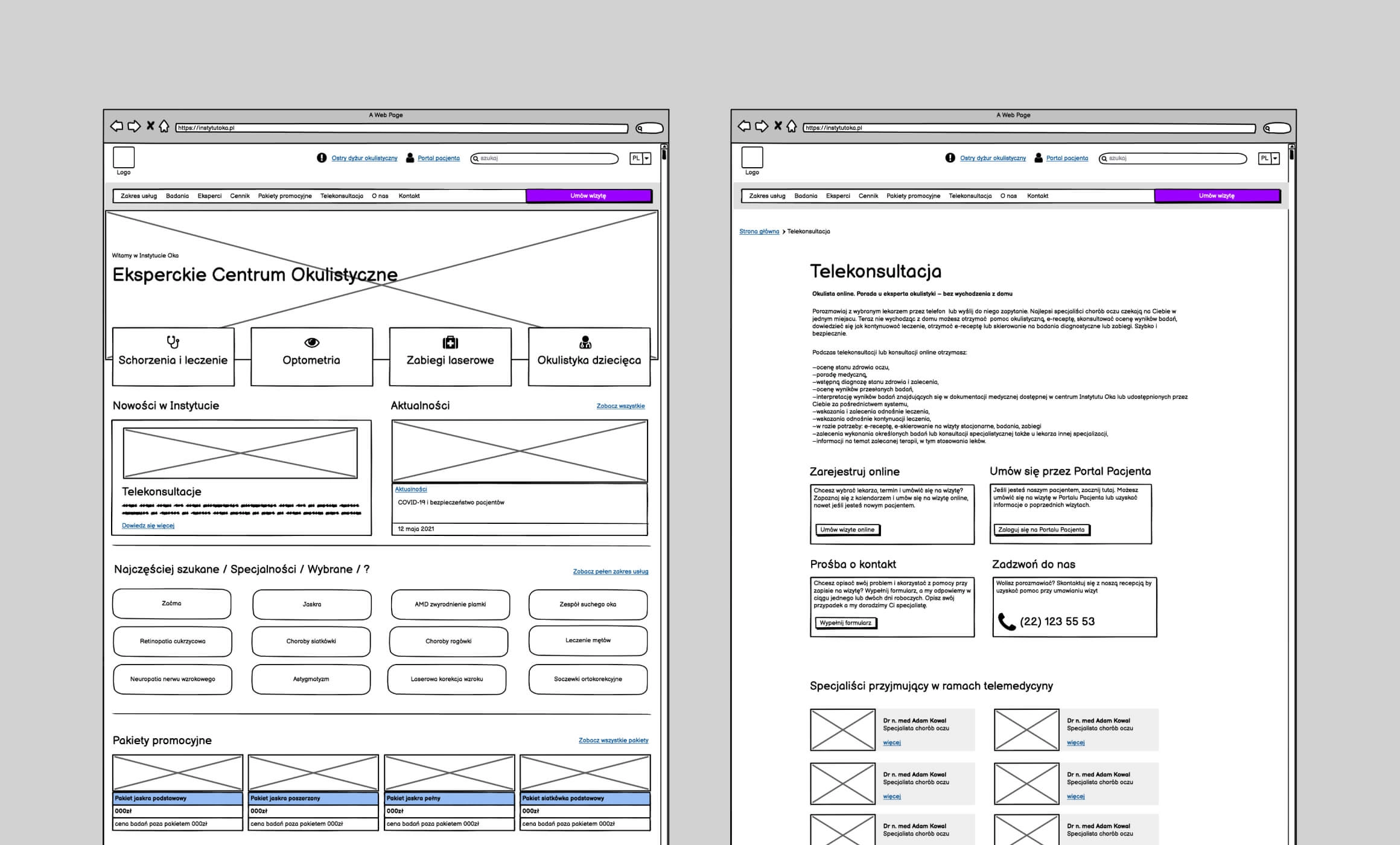The height and width of the screenshot is (845, 1400).
Task: Click the Aktualności category link in news card
Action: click(x=411, y=489)
